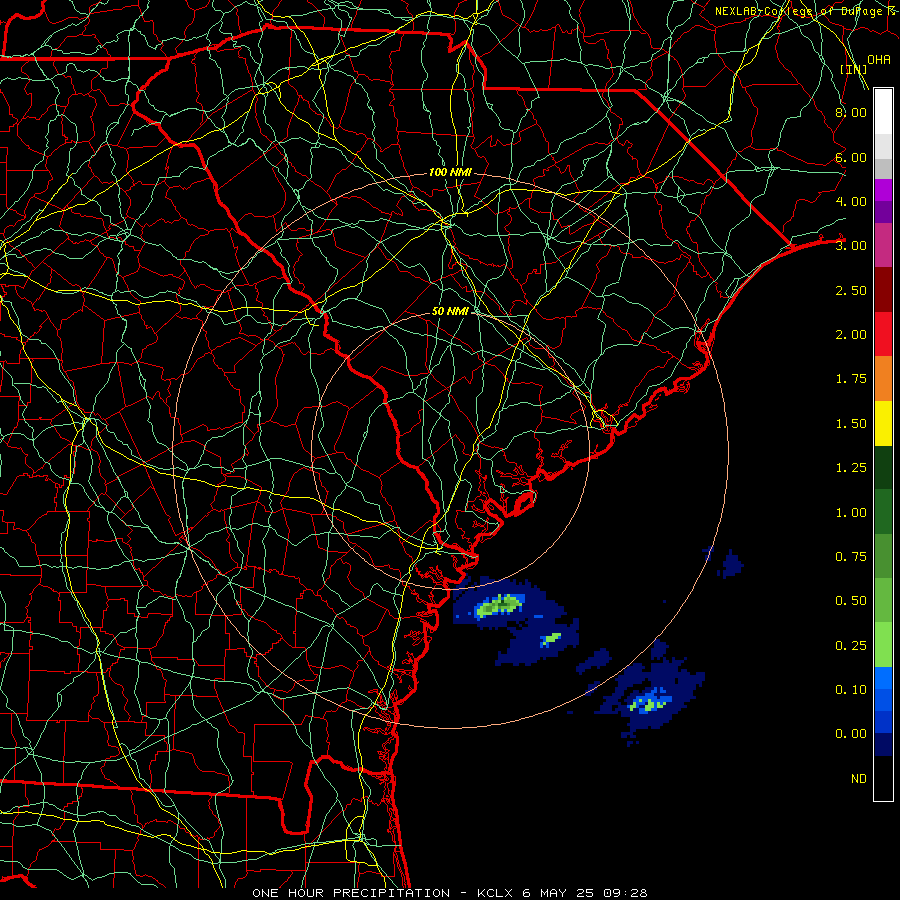
Task: Click the 2.00 legend value
Action: click(x=851, y=335)
